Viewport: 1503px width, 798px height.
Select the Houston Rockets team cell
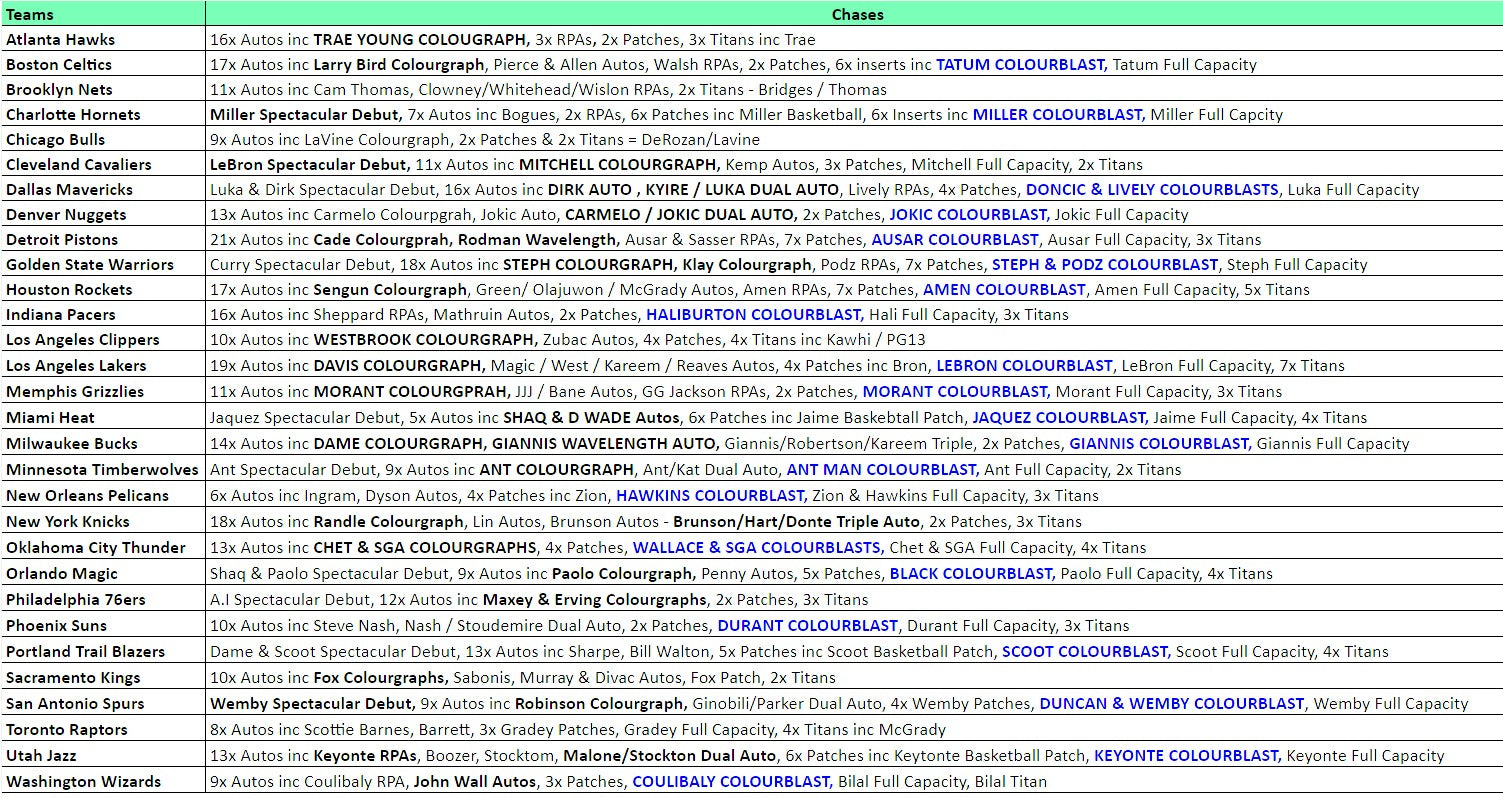(69, 290)
